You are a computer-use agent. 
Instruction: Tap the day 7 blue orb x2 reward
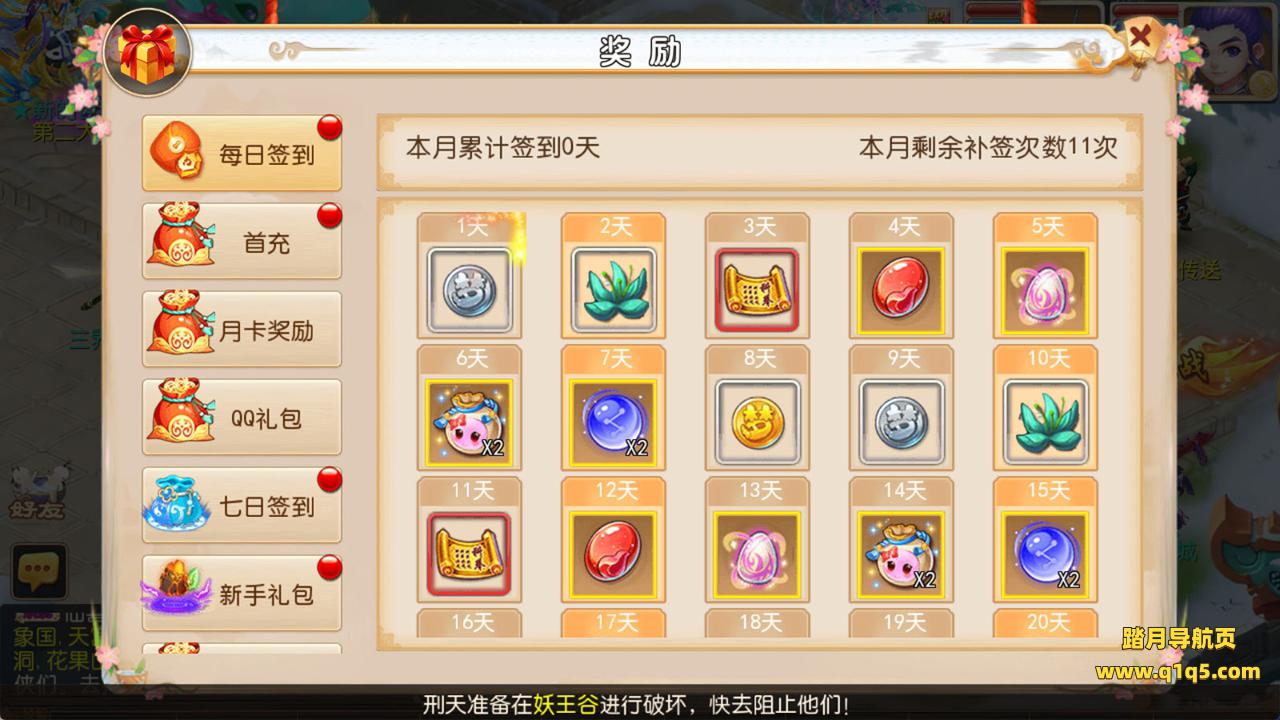pyautogui.click(x=613, y=422)
